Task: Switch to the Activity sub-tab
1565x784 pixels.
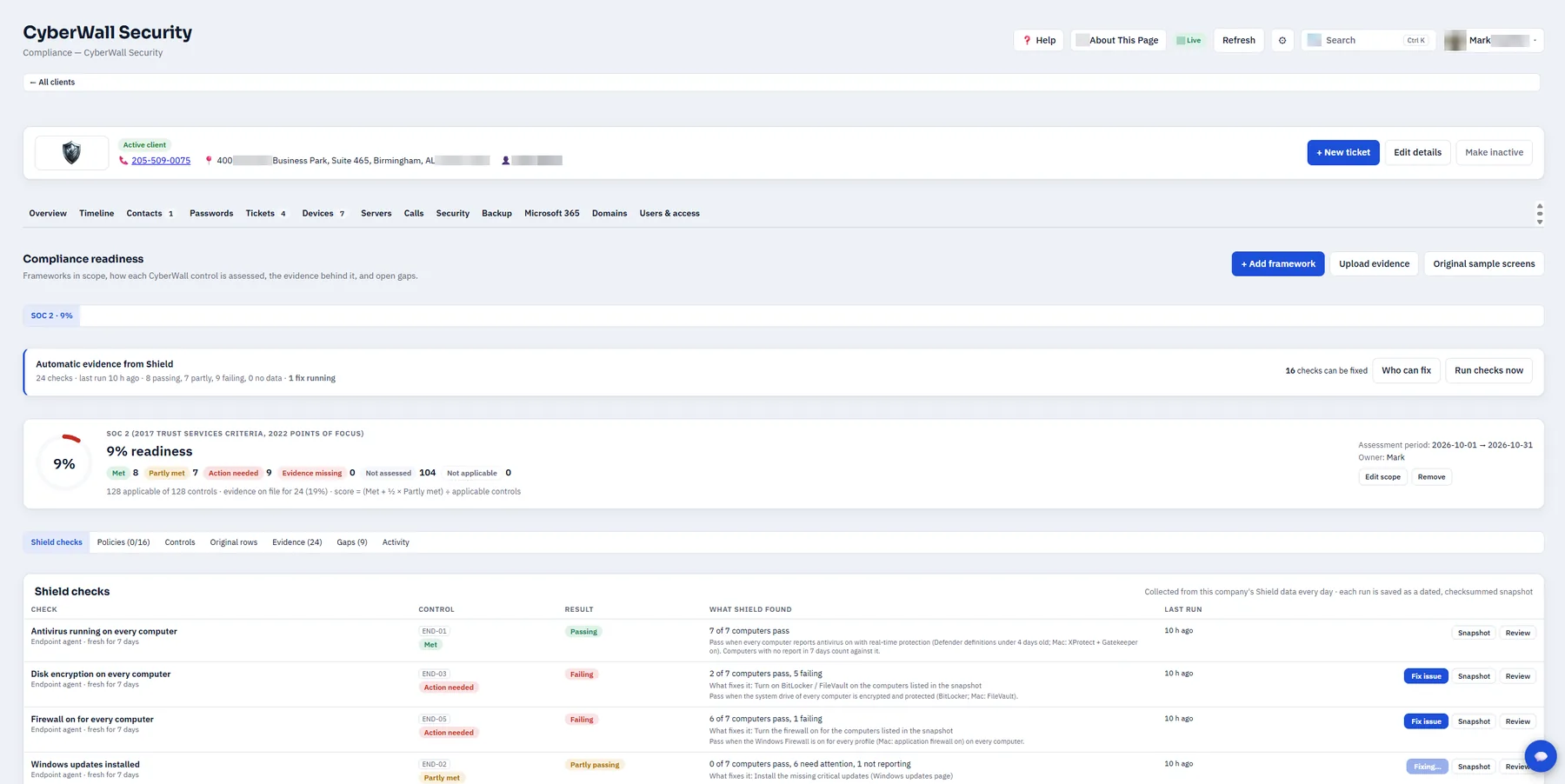Action: coord(396,543)
